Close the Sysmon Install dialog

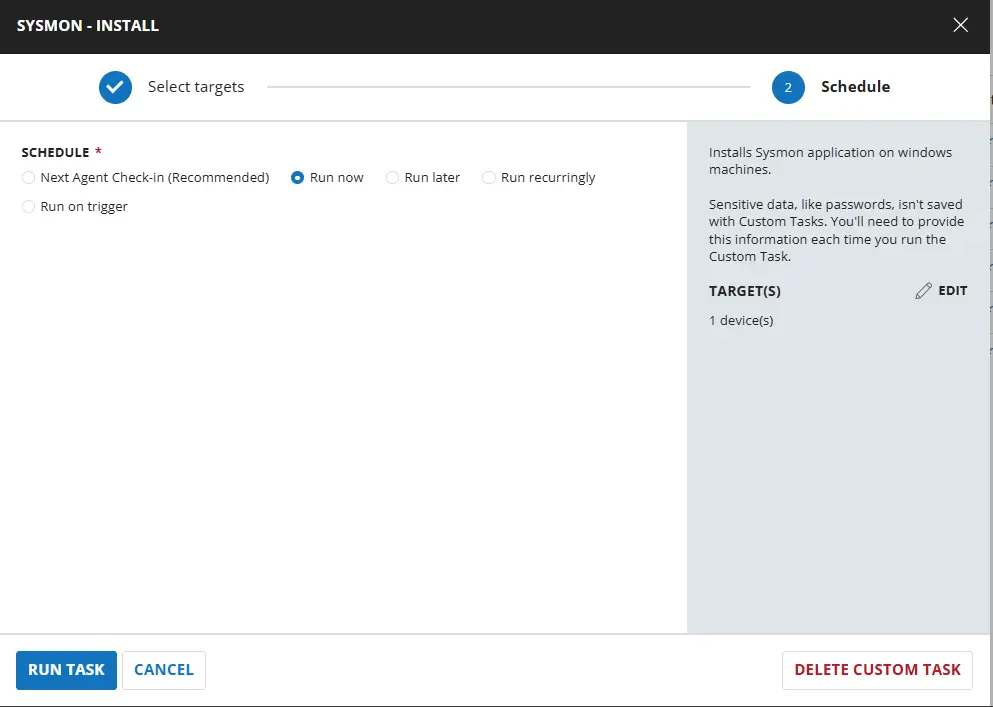pyautogui.click(x=960, y=26)
